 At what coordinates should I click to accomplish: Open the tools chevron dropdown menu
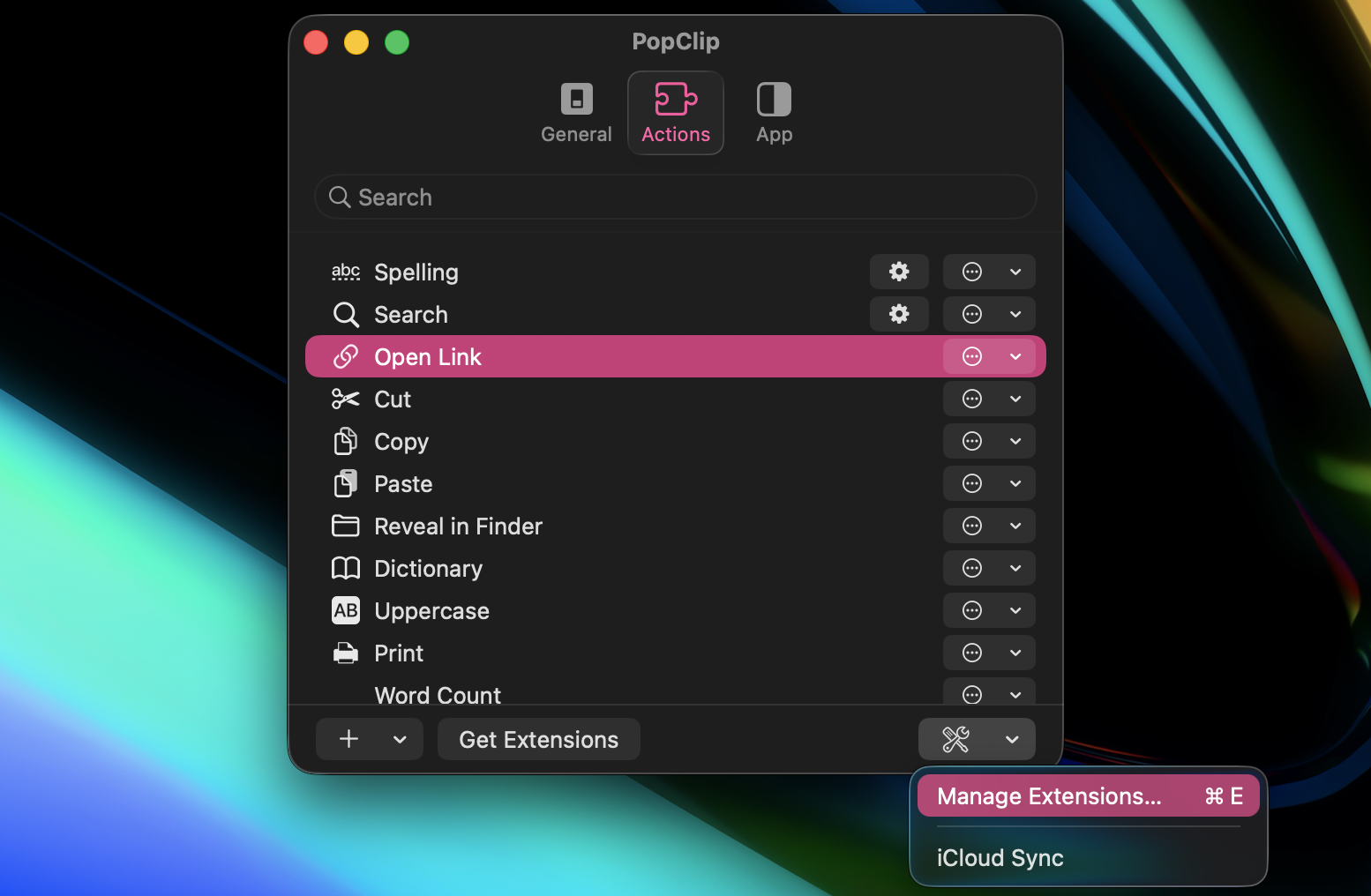[x=1013, y=739]
